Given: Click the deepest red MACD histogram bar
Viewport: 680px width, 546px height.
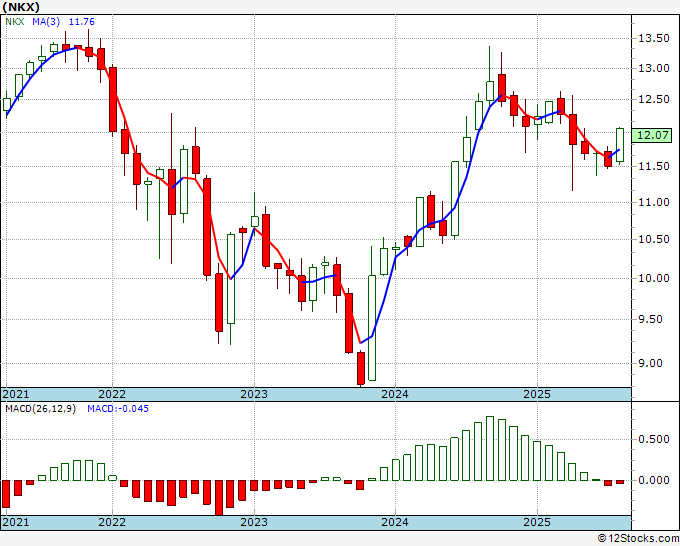Looking at the screenshot, I should [219, 497].
